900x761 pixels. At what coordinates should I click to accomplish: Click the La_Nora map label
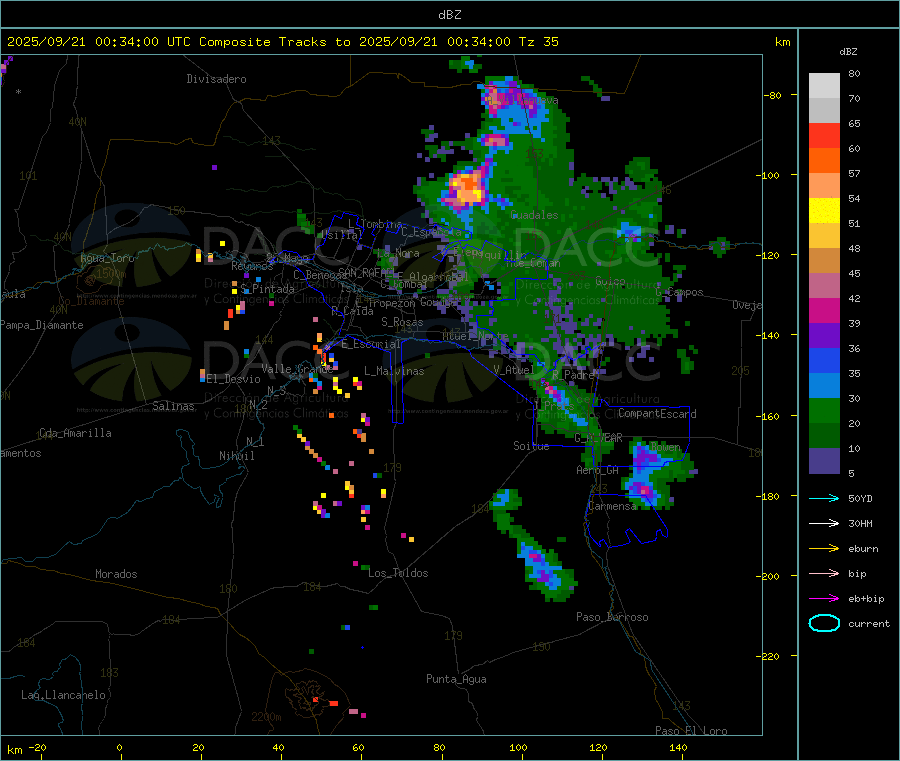tap(398, 253)
